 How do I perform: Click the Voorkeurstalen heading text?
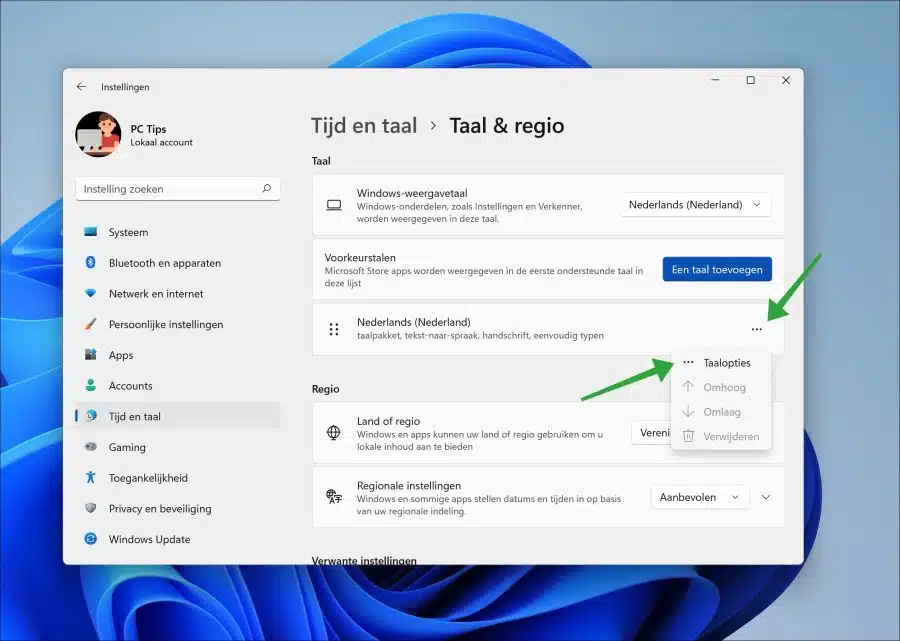tap(360, 258)
